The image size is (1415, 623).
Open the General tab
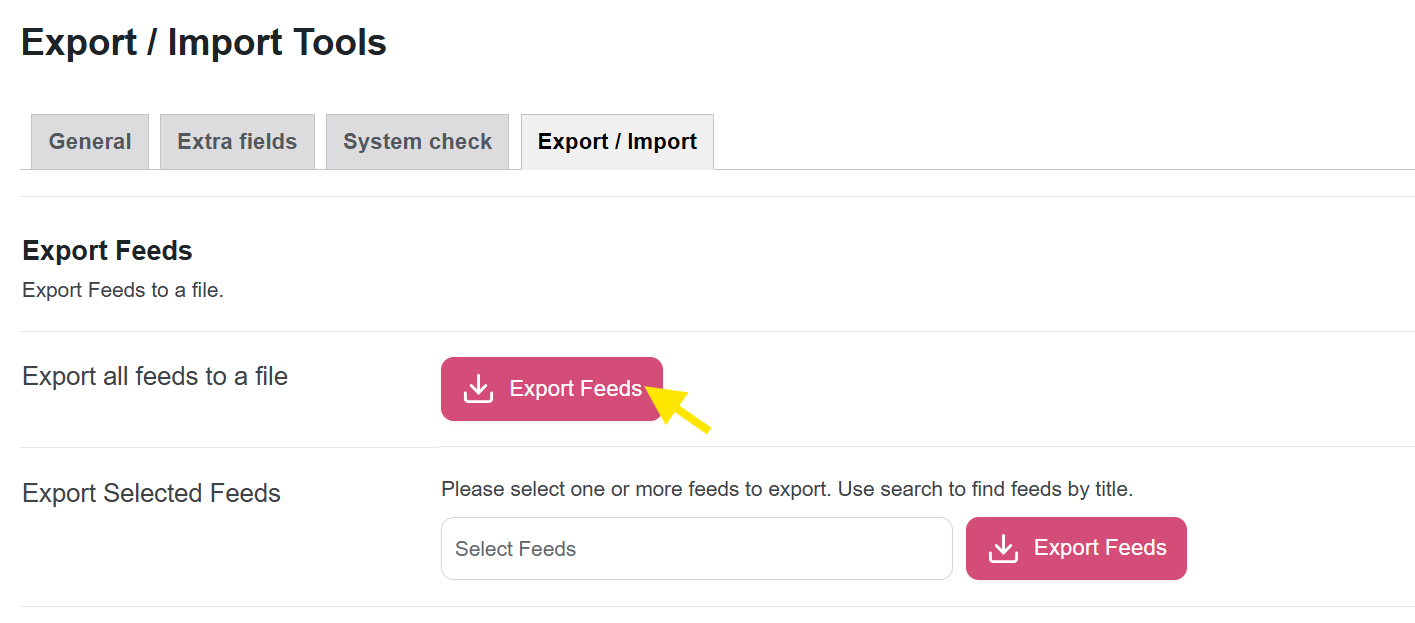pos(90,142)
